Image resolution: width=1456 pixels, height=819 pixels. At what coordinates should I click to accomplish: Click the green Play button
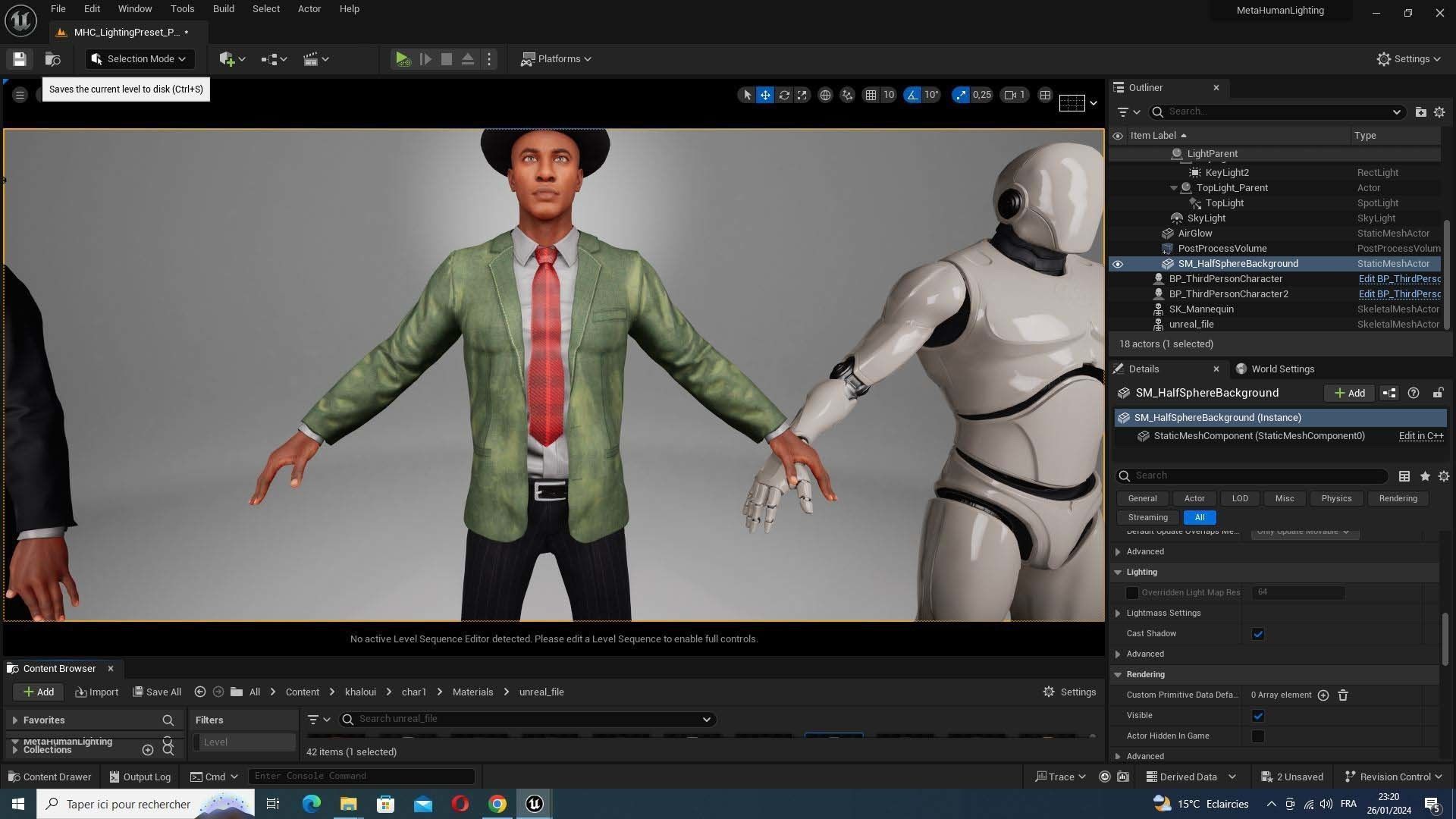(402, 59)
